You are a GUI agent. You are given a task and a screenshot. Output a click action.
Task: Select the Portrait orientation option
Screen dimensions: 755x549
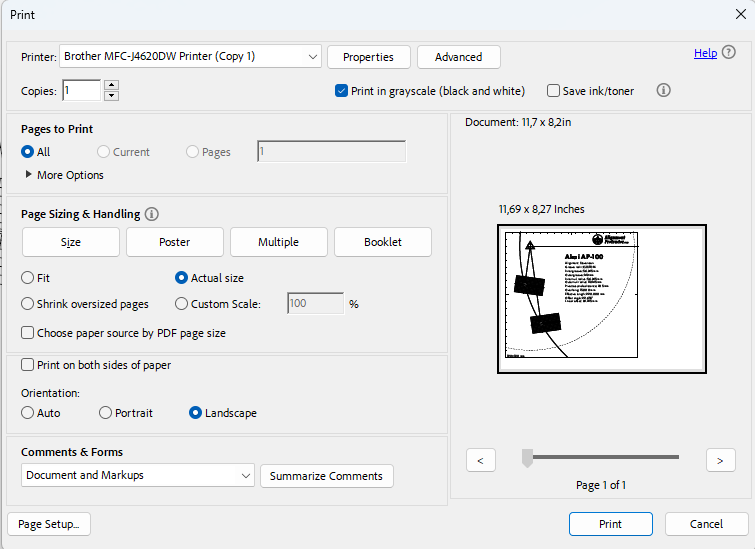pos(106,413)
